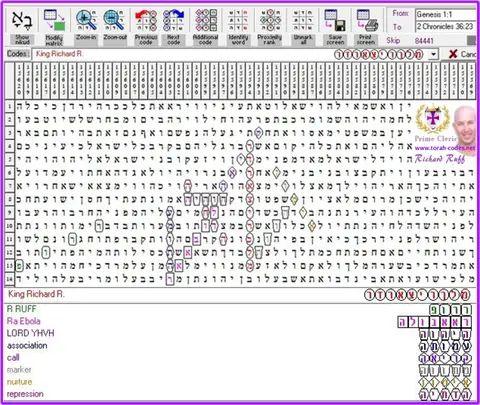Select the yellow diamond Hebrew letters for nurture
Screen dimensions: 480x405
[x=445, y=382]
